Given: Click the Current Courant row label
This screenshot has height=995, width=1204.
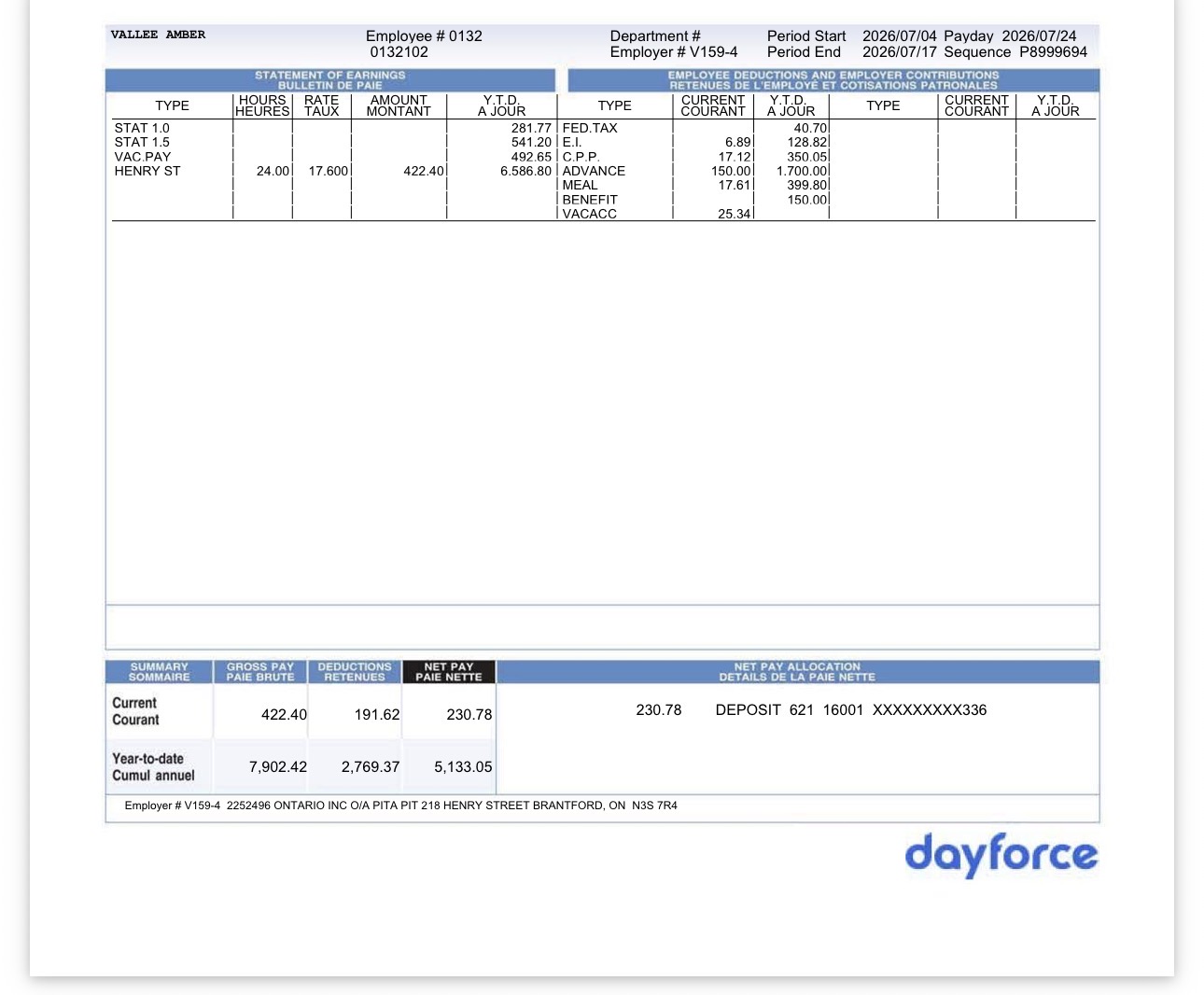Looking at the screenshot, I should point(135,711).
